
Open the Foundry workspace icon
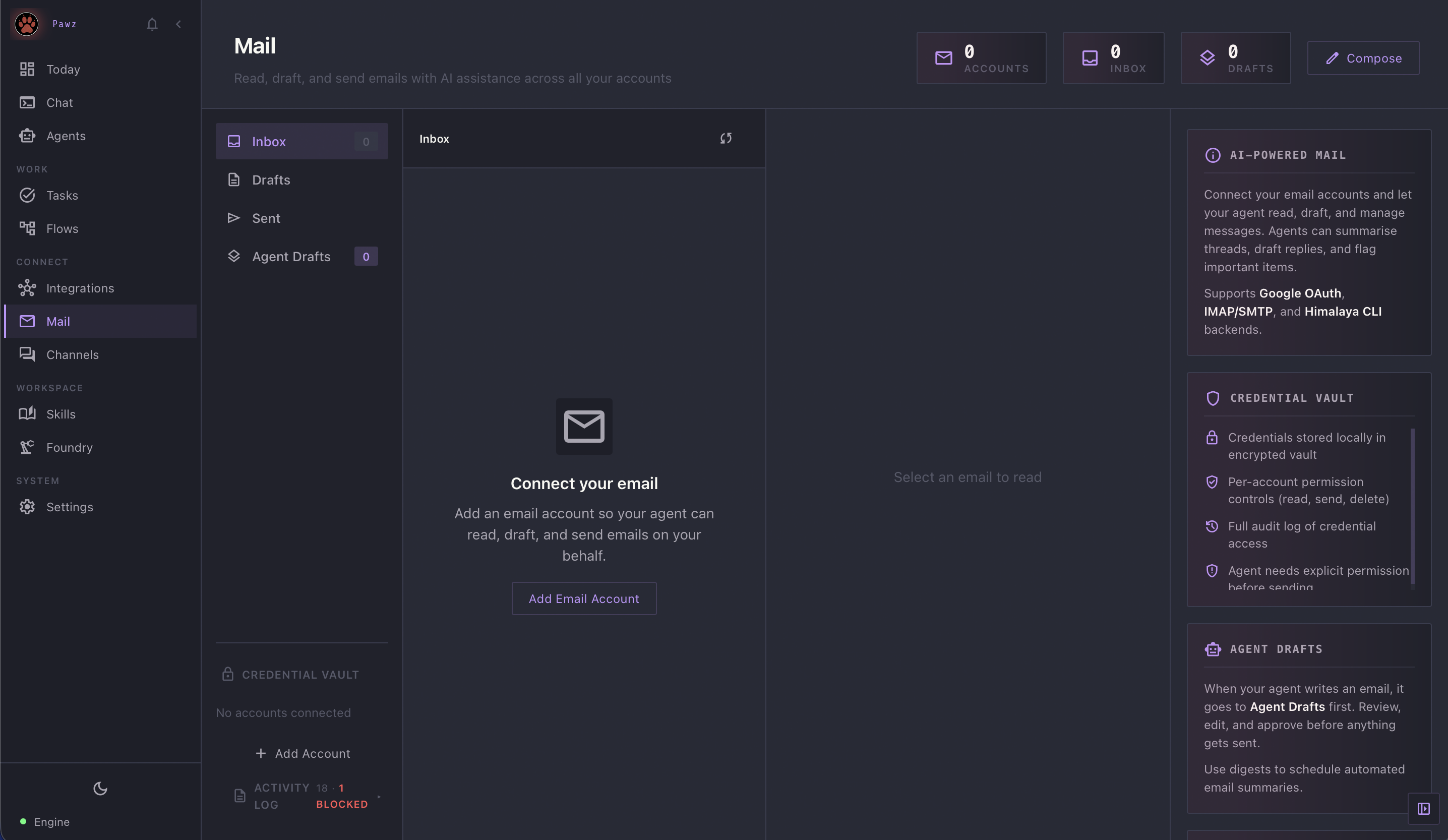pos(28,447)
